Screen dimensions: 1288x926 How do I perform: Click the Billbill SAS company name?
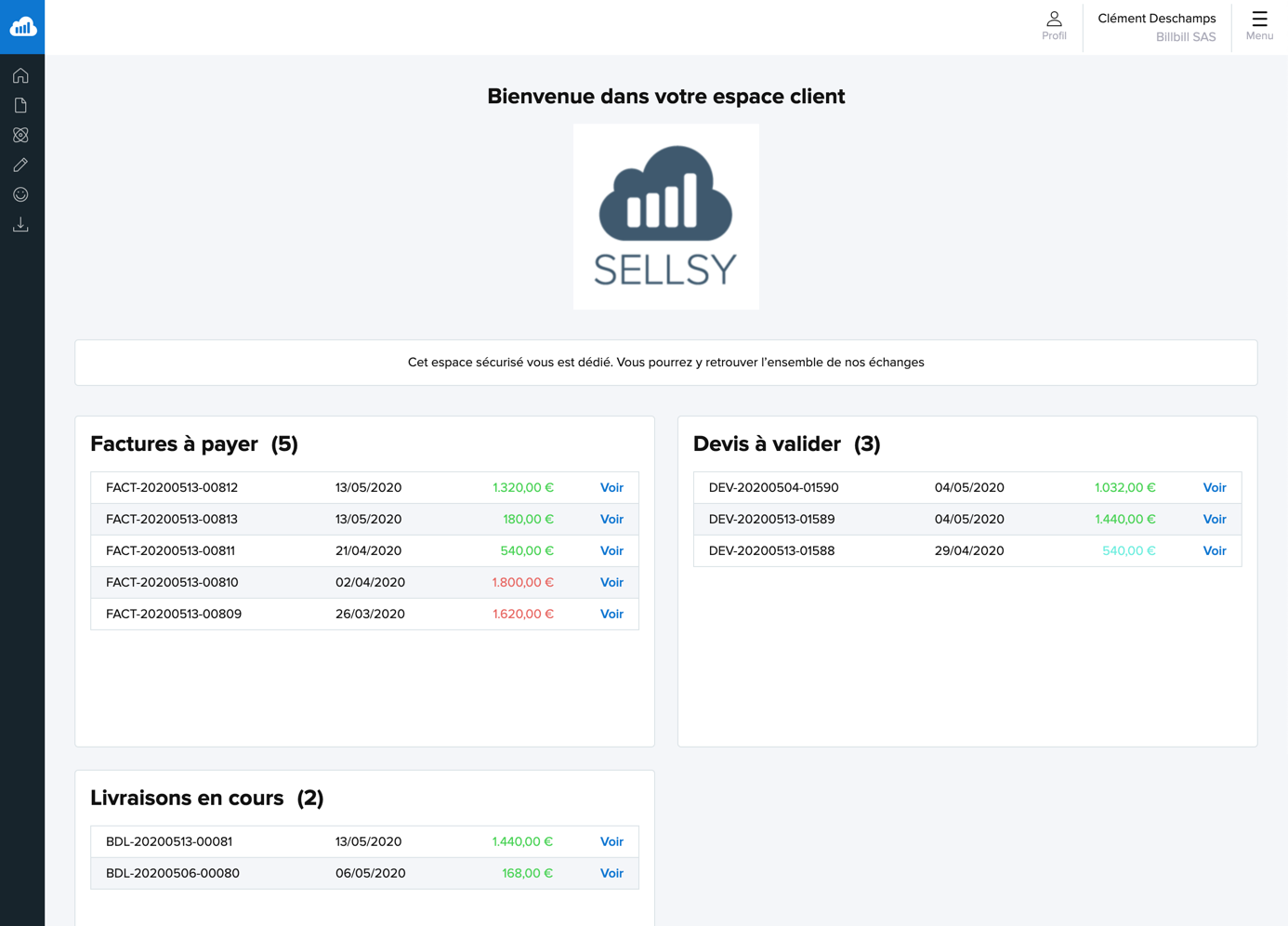point(1186,37)
